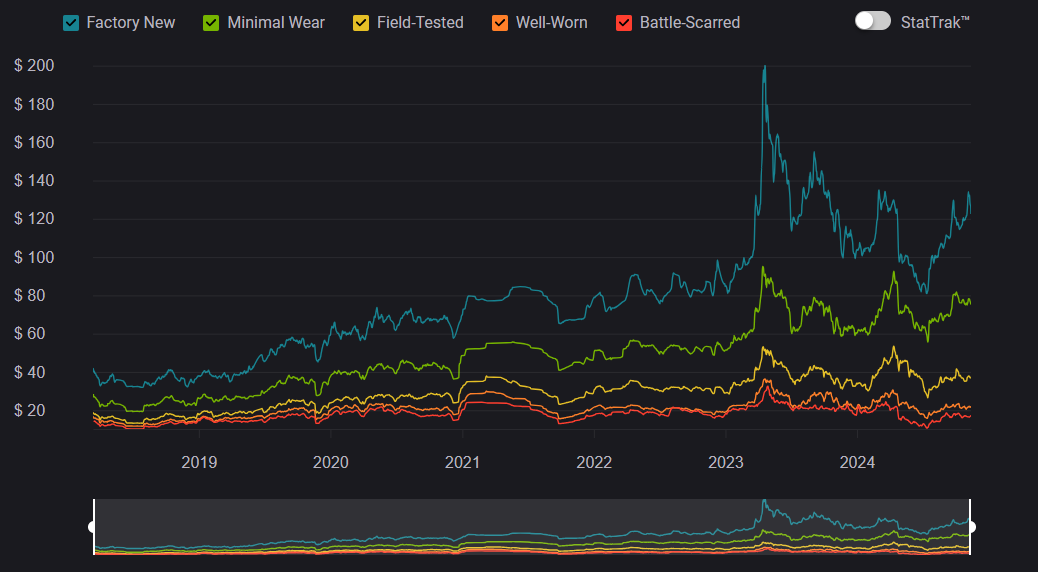Hide the Minimal Wear price line
Screen dimensions: 1038x572
click(x=212, y=22)
